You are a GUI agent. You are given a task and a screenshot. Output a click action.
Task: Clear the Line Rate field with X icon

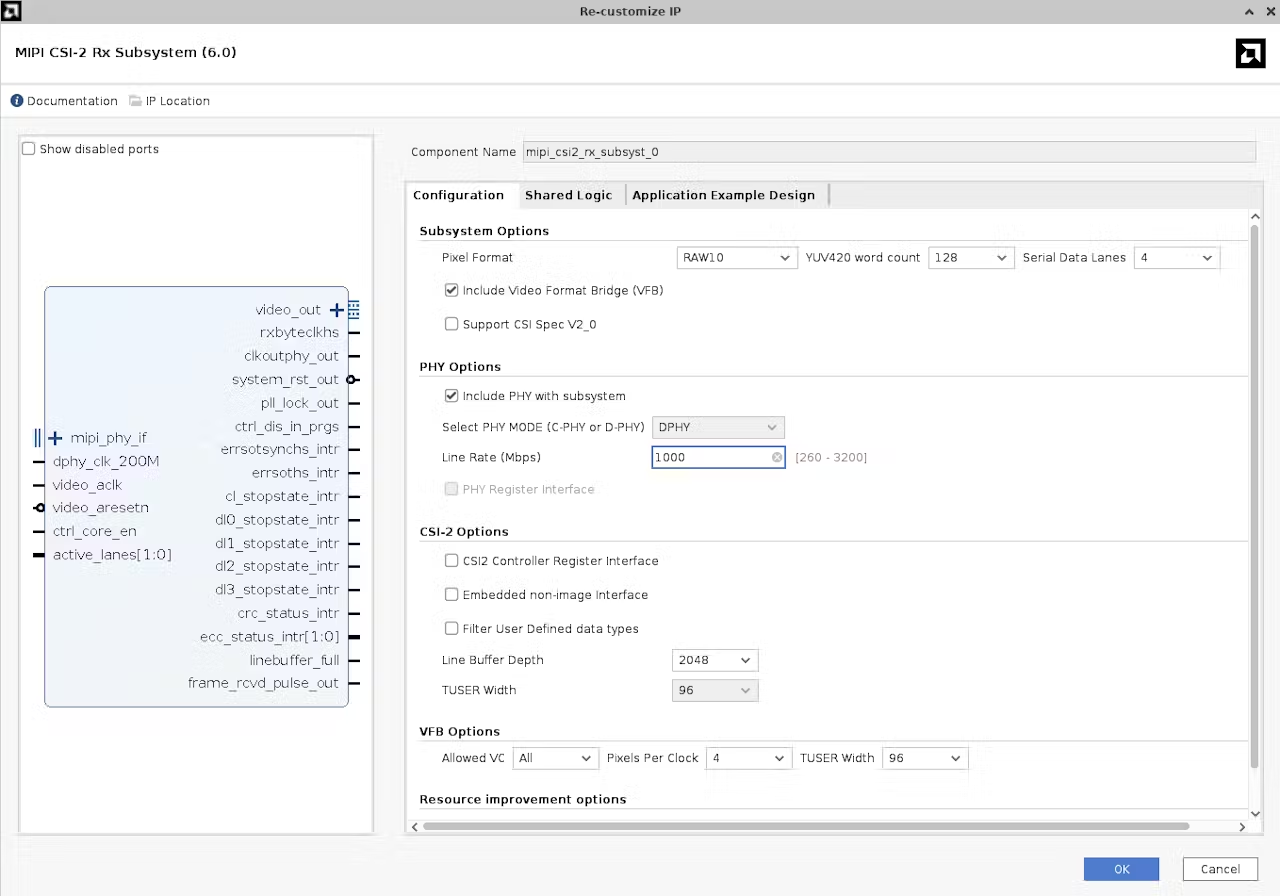tap(777, 457)
